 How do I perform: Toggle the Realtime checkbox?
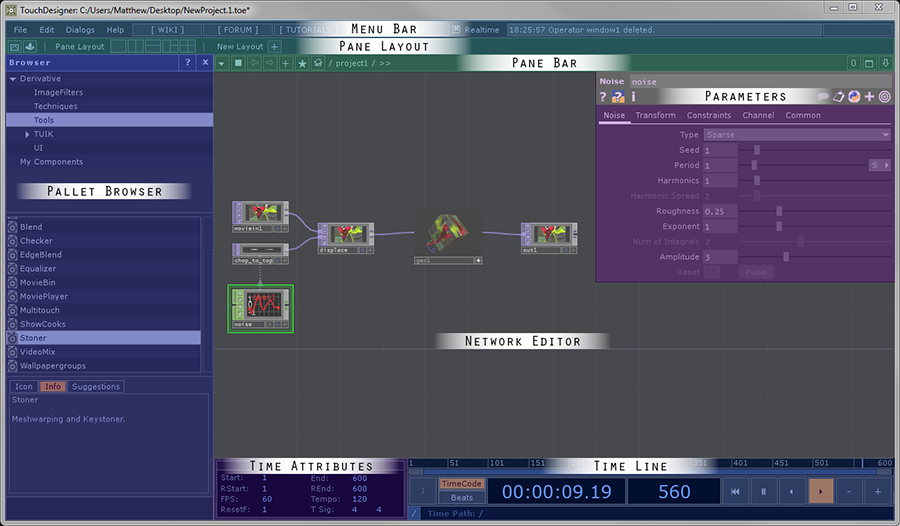coord(457,30)
